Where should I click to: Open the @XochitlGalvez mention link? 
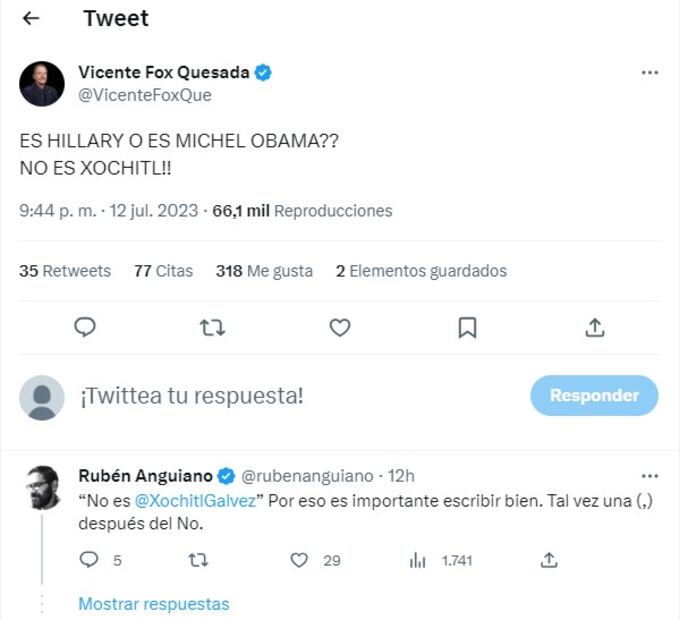[x=195, y=500]
